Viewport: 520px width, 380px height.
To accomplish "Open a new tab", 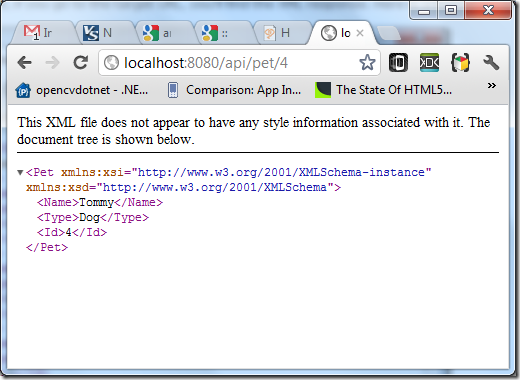I will point(389,34).
